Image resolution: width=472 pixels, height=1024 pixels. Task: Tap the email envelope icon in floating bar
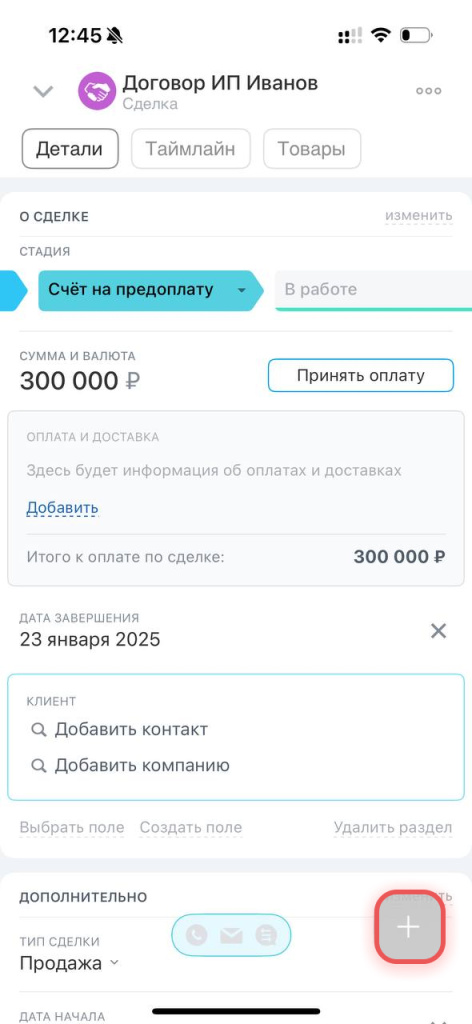click(231, 936)
